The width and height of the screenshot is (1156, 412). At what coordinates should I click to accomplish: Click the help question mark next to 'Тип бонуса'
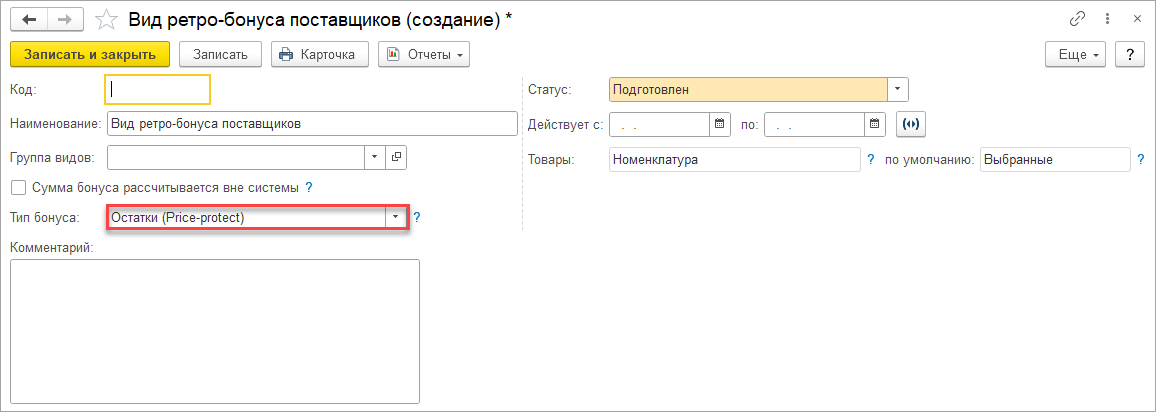pyautogui.click(x=417, y=217)
